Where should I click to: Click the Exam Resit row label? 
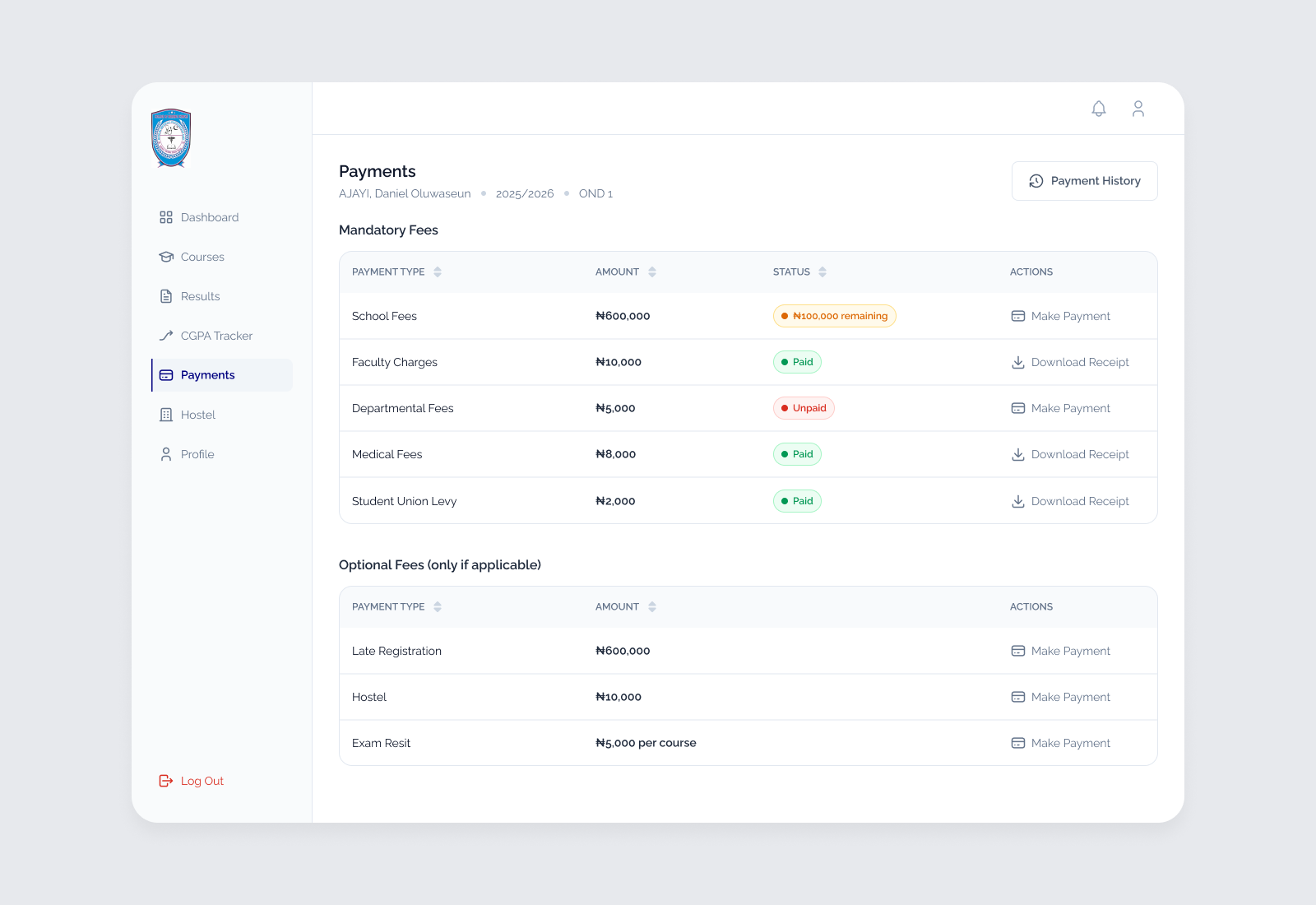(x=381, y=743)
